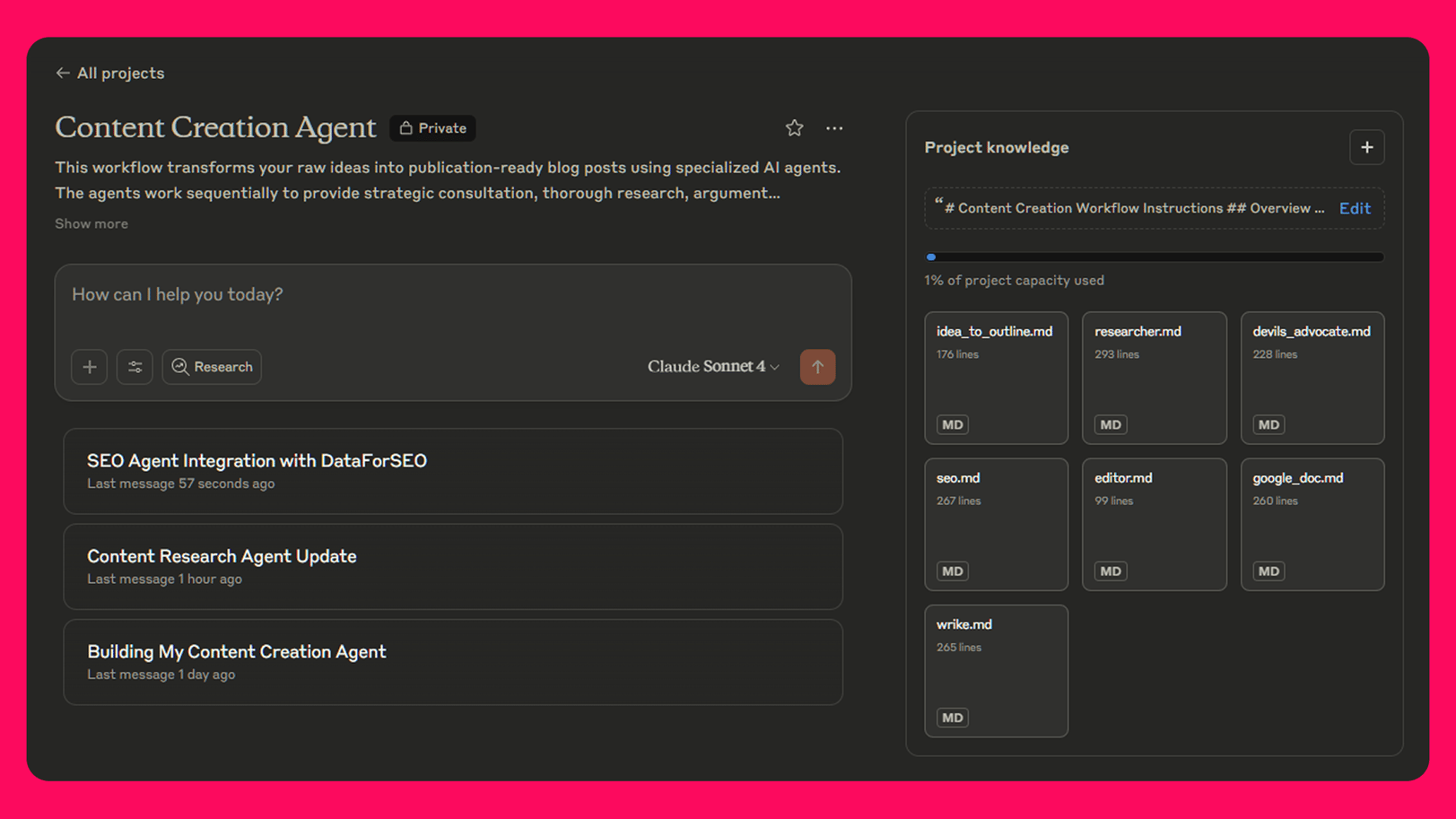This screenshot has height=819, width=1456.
Task: Add new file via Project knowledge plus icon
Action: click(x=1366, y=147)
